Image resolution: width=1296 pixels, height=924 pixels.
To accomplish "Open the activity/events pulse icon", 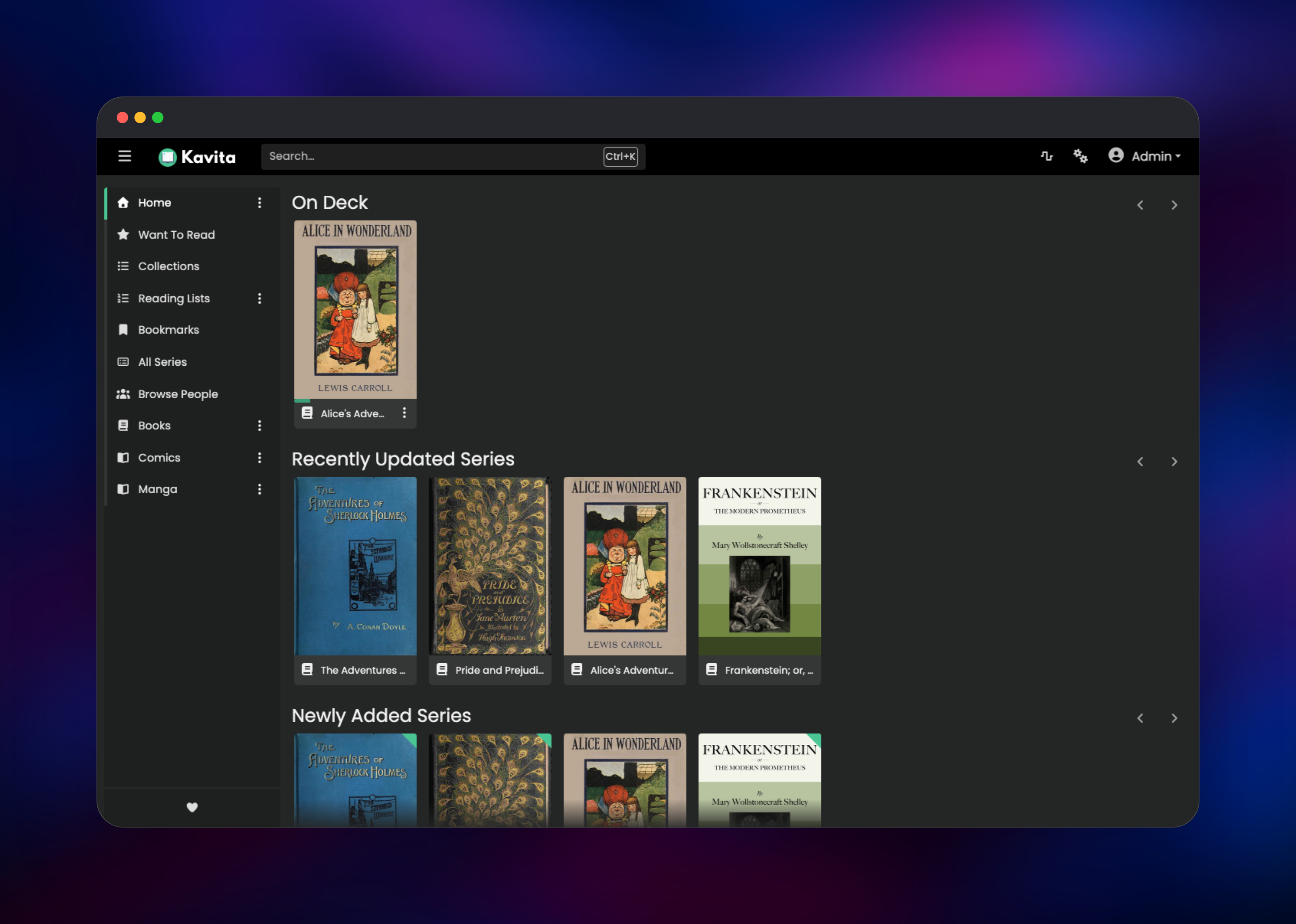I will pos(1047,156).
